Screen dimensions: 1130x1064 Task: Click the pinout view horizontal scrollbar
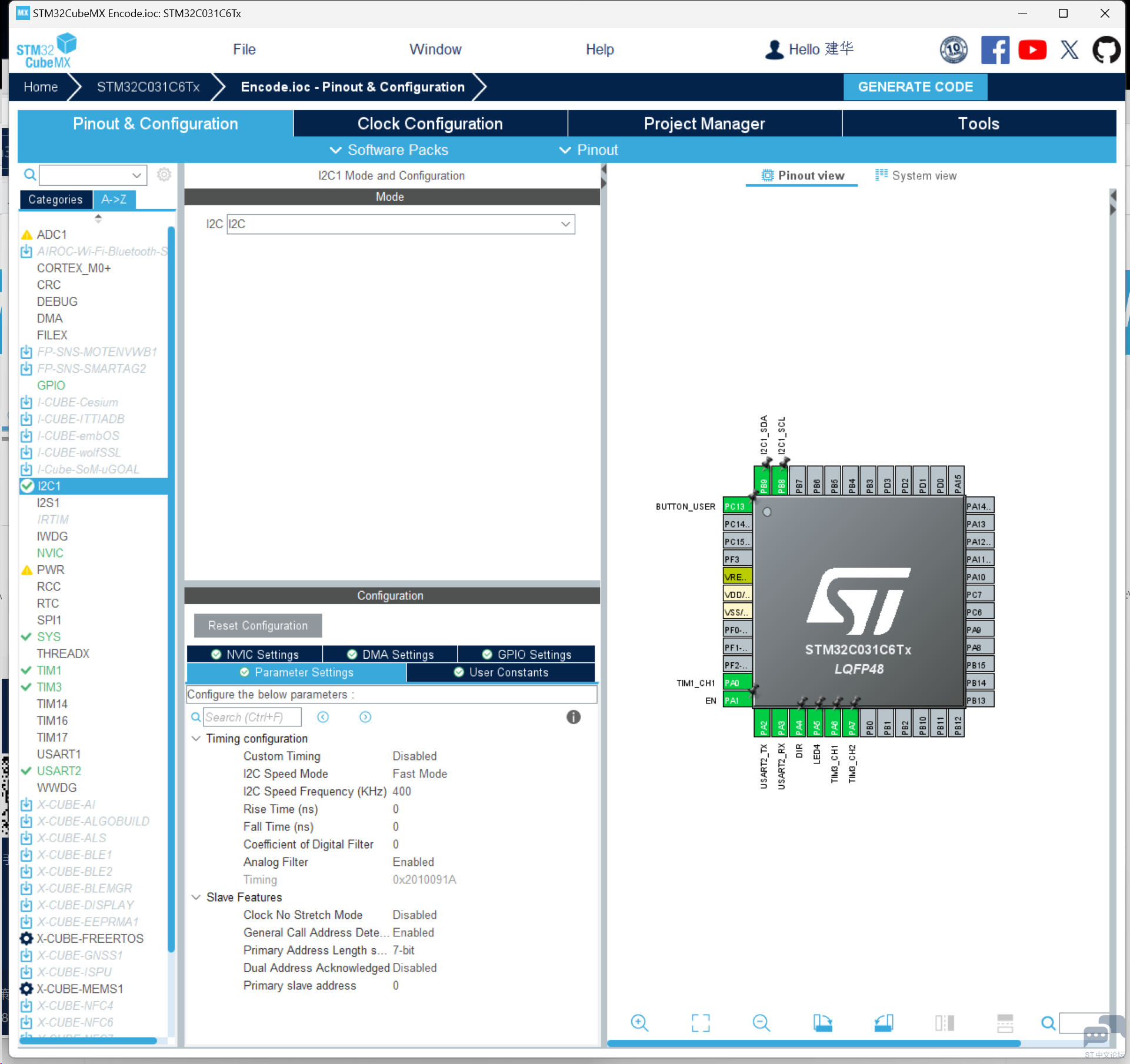pos(814,1043)
